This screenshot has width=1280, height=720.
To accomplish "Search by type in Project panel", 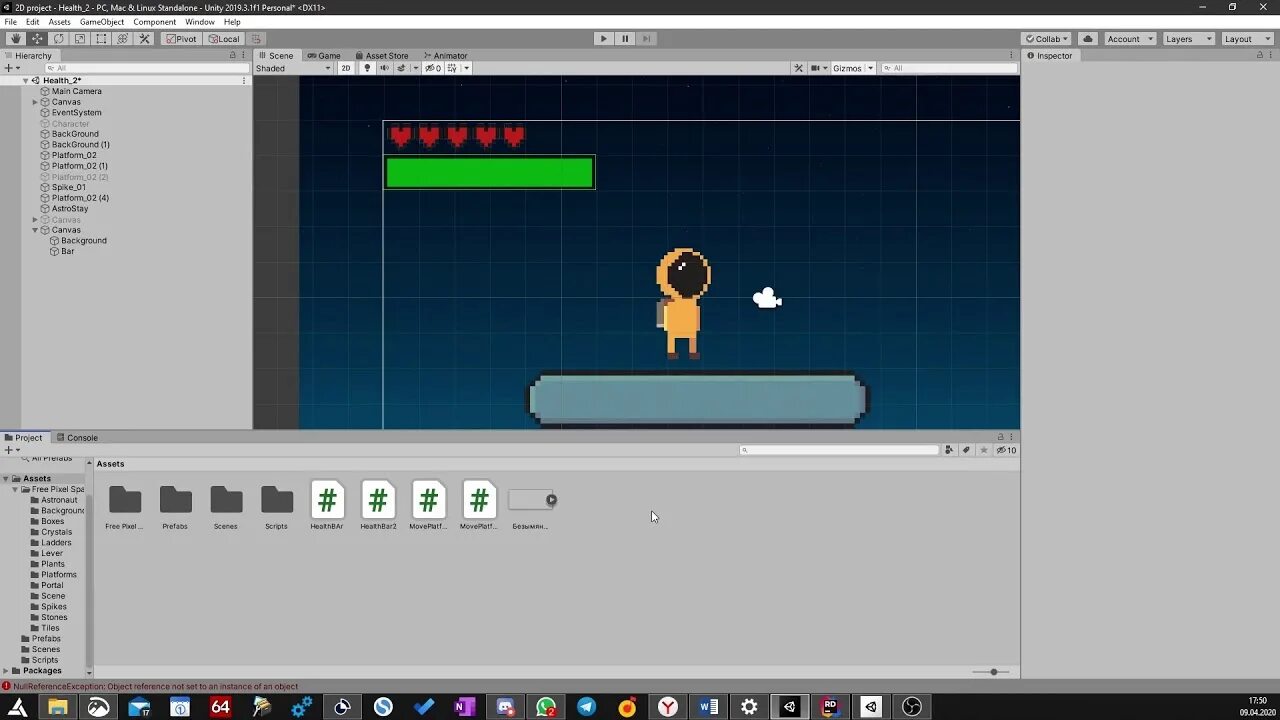I will (949, 450).
